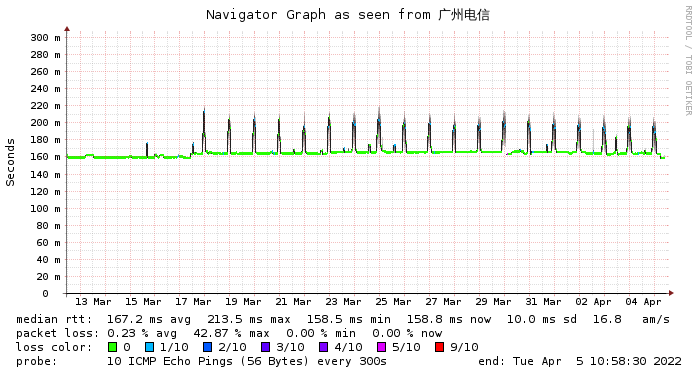Click the '02 Apr' x-axis date label
This screenshot has height=375, width=697.
593,302
